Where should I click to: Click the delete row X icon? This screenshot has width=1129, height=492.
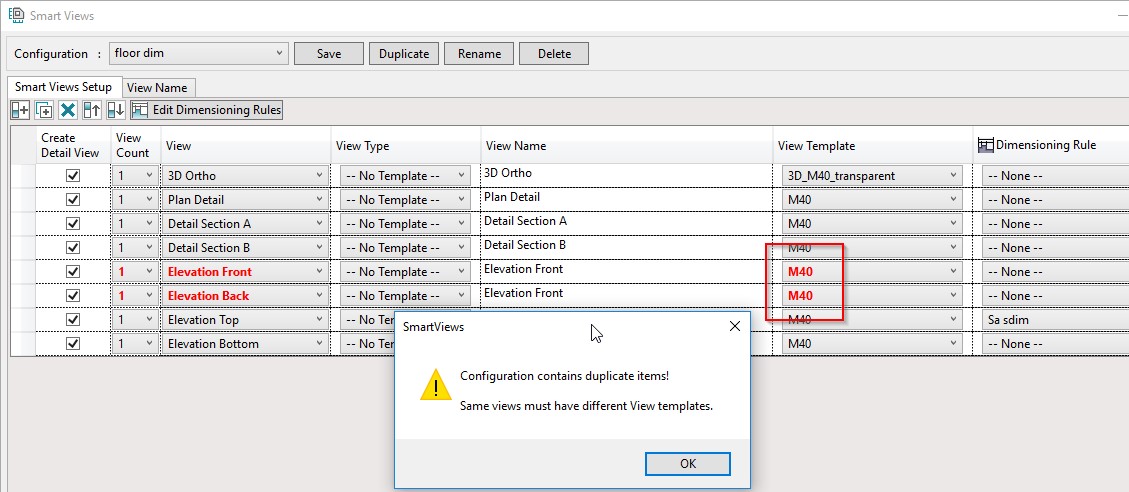pyautogui.click(x=67, y=110)
